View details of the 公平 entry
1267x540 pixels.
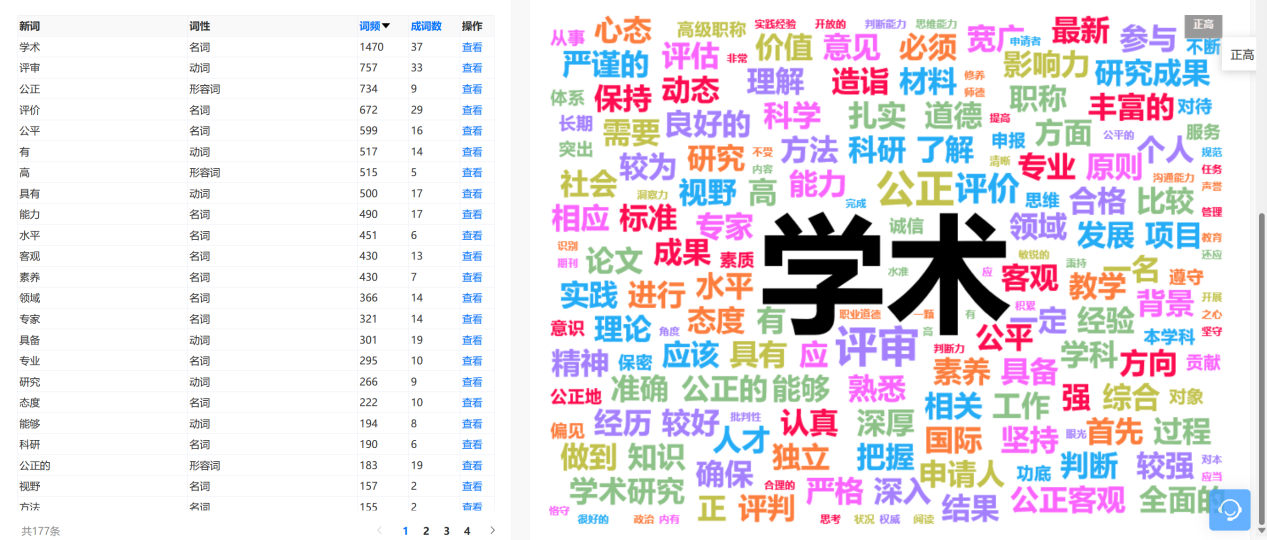point(471,131)
